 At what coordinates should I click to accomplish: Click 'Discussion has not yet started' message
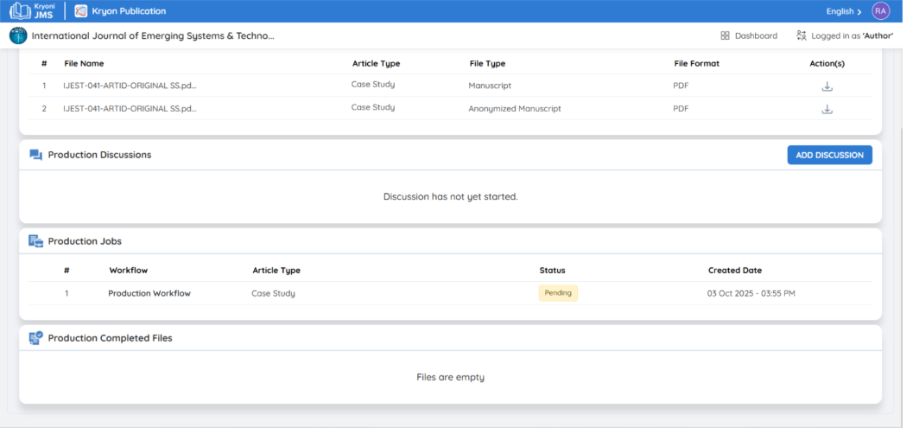tap(450, 196)
